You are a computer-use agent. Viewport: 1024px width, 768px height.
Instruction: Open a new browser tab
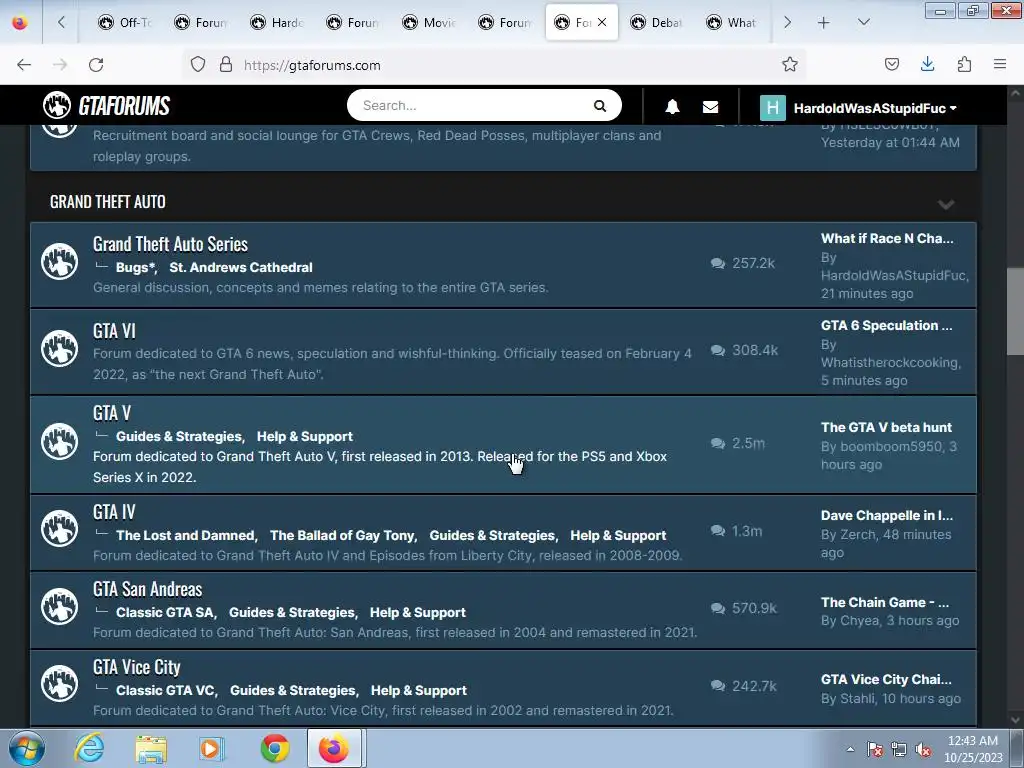click(x=824, y=23)
